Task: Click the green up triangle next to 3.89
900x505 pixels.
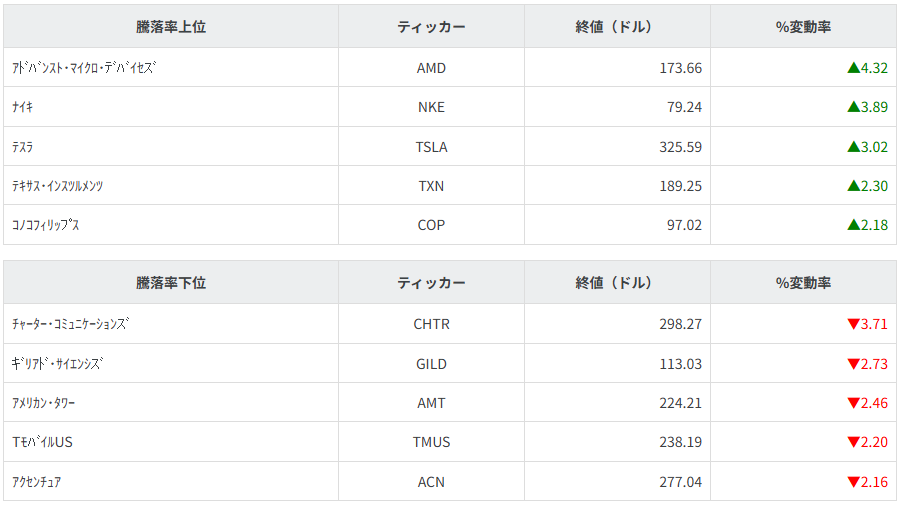Action: point(853,107)
